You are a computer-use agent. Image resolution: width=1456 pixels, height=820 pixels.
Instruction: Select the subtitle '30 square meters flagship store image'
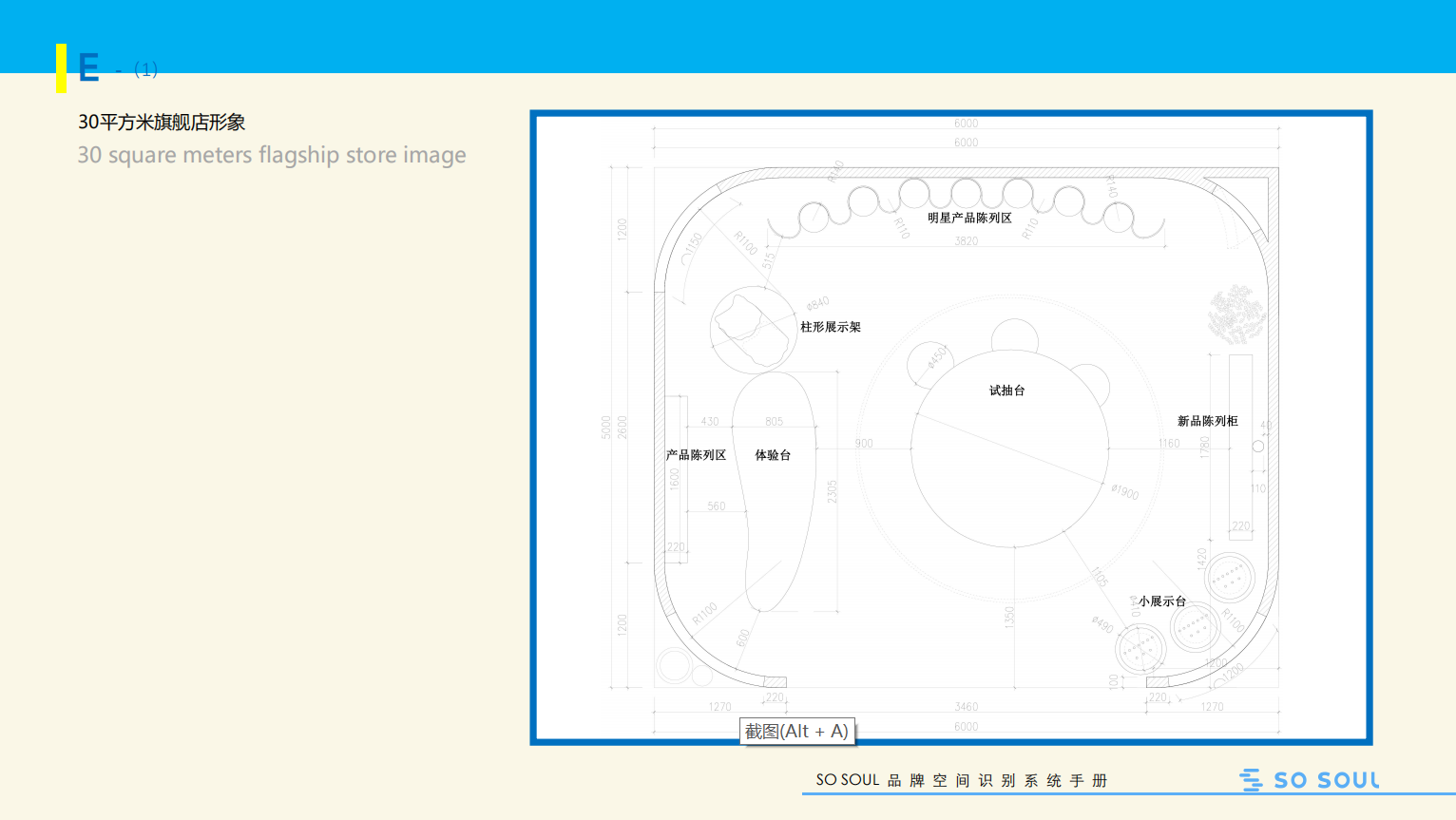tap(272, 155)
